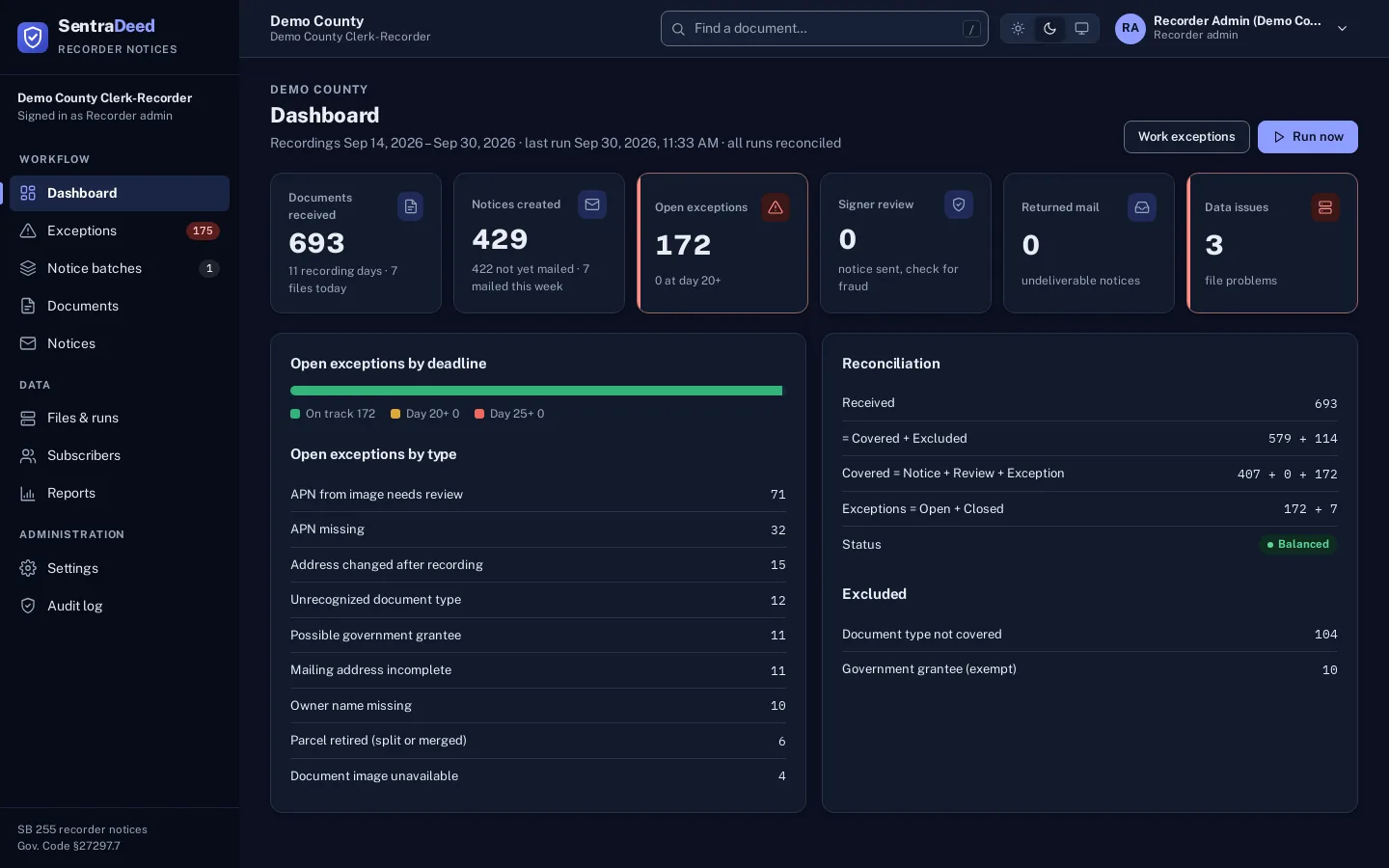Click the RA user avatar
The image size is (1389, 868).
(x=1130, y=29)
